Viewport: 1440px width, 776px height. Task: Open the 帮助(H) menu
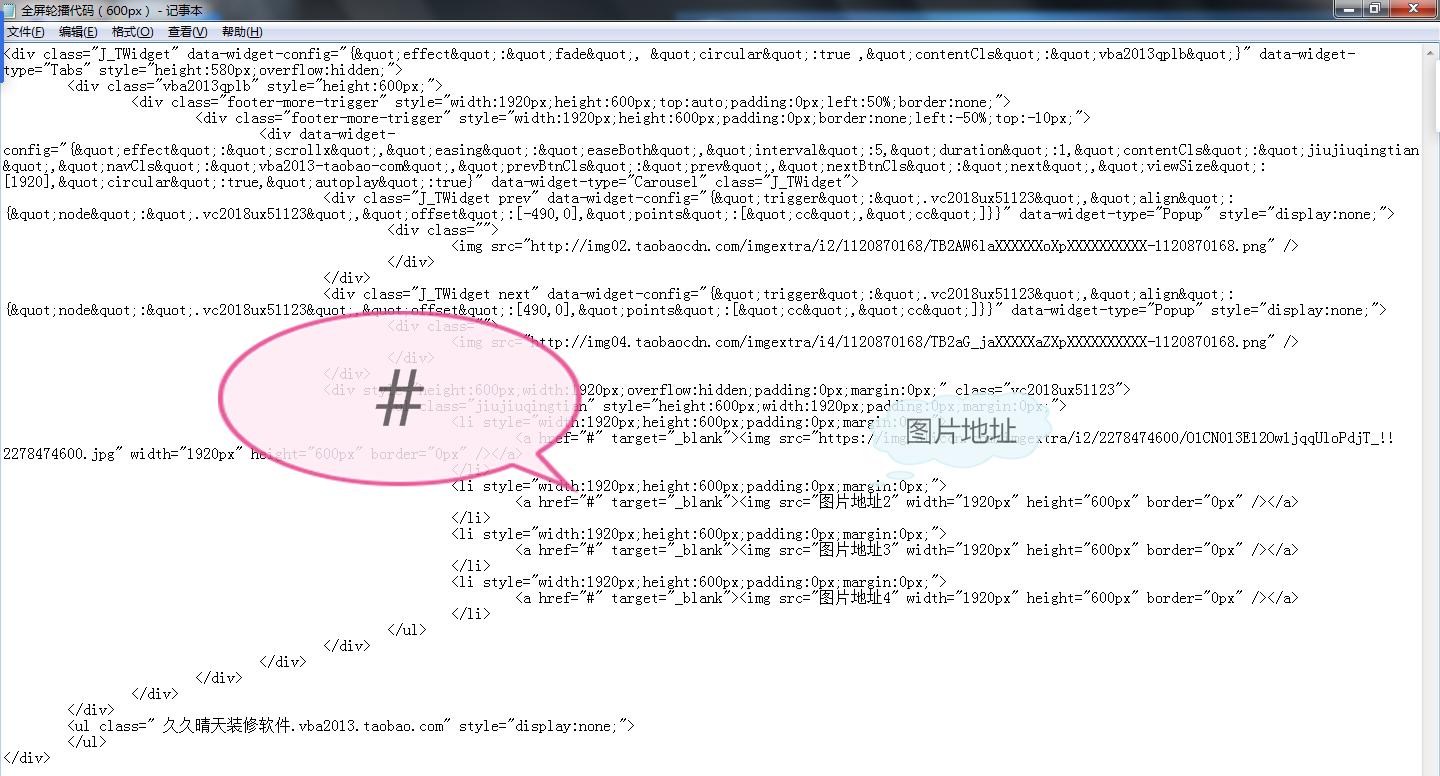pyautogui.click(x=242, y=32)
